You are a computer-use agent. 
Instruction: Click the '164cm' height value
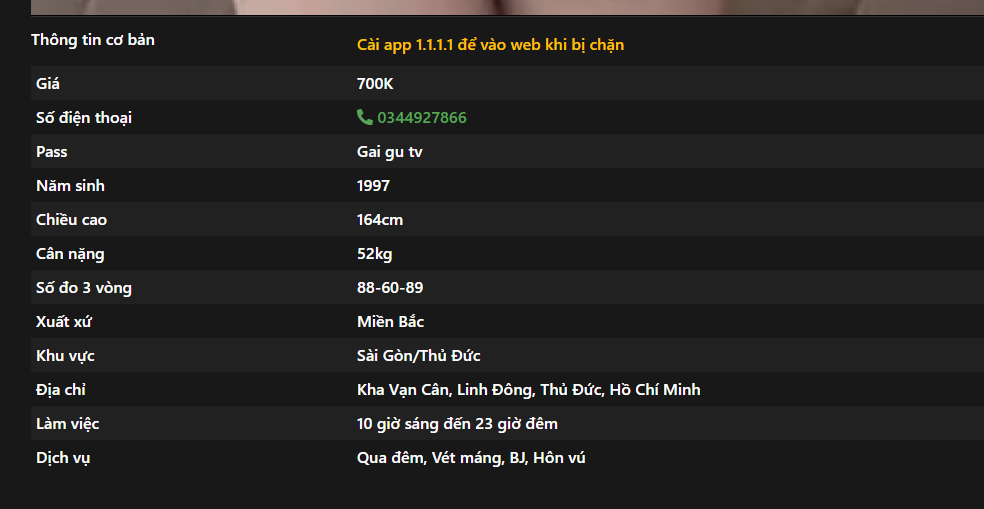[x=380, y=220]
